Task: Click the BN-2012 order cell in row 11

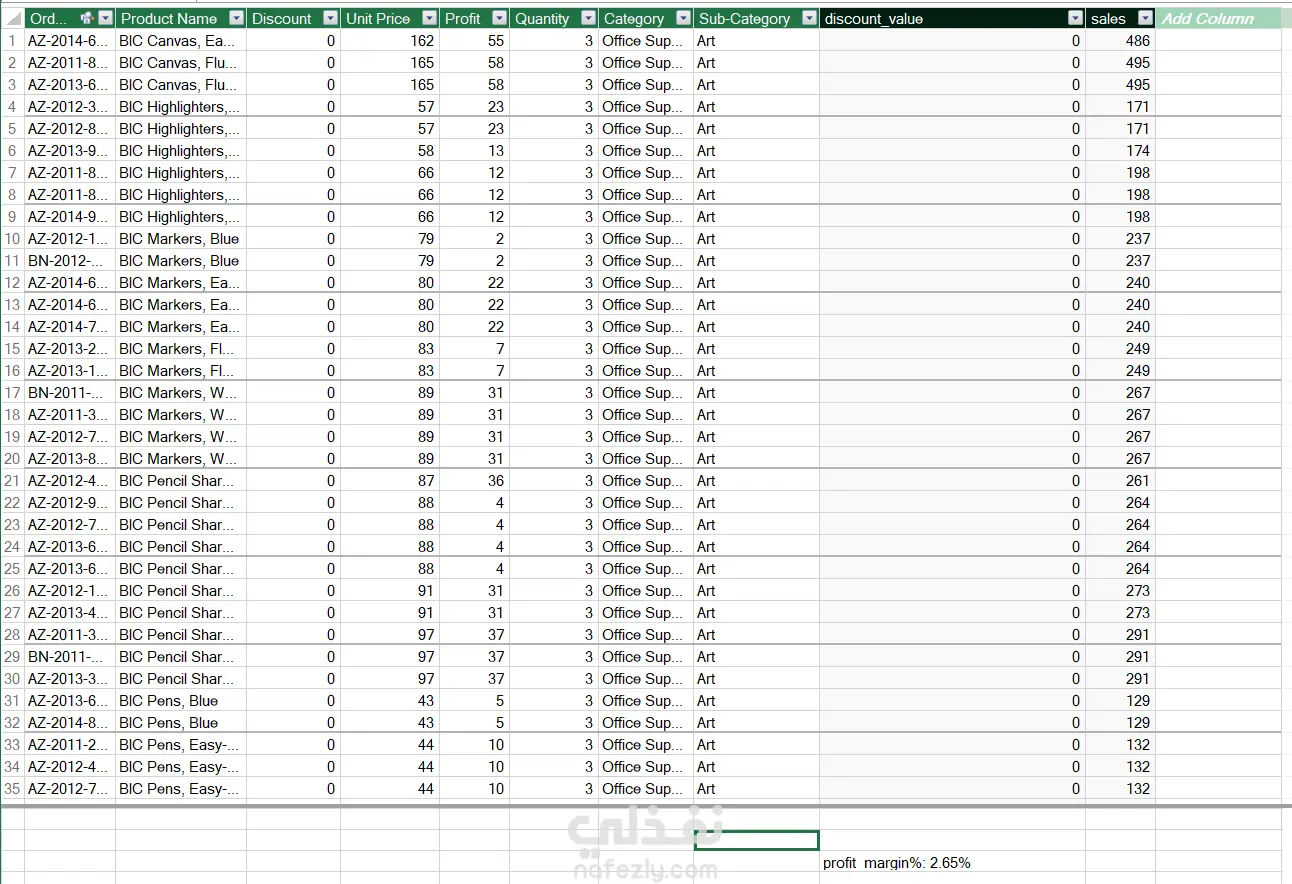Action: pyautogui.click(x=70, y=260)
